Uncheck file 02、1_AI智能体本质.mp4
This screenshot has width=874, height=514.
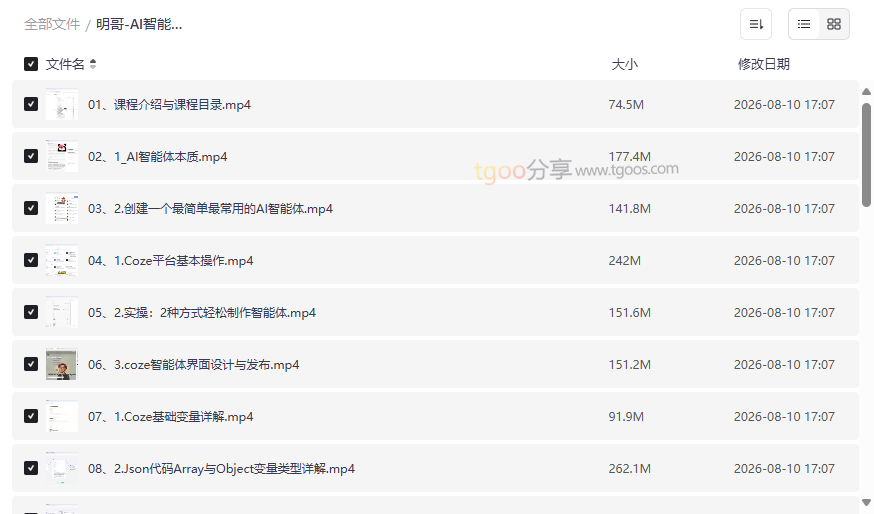click(31, 156)
